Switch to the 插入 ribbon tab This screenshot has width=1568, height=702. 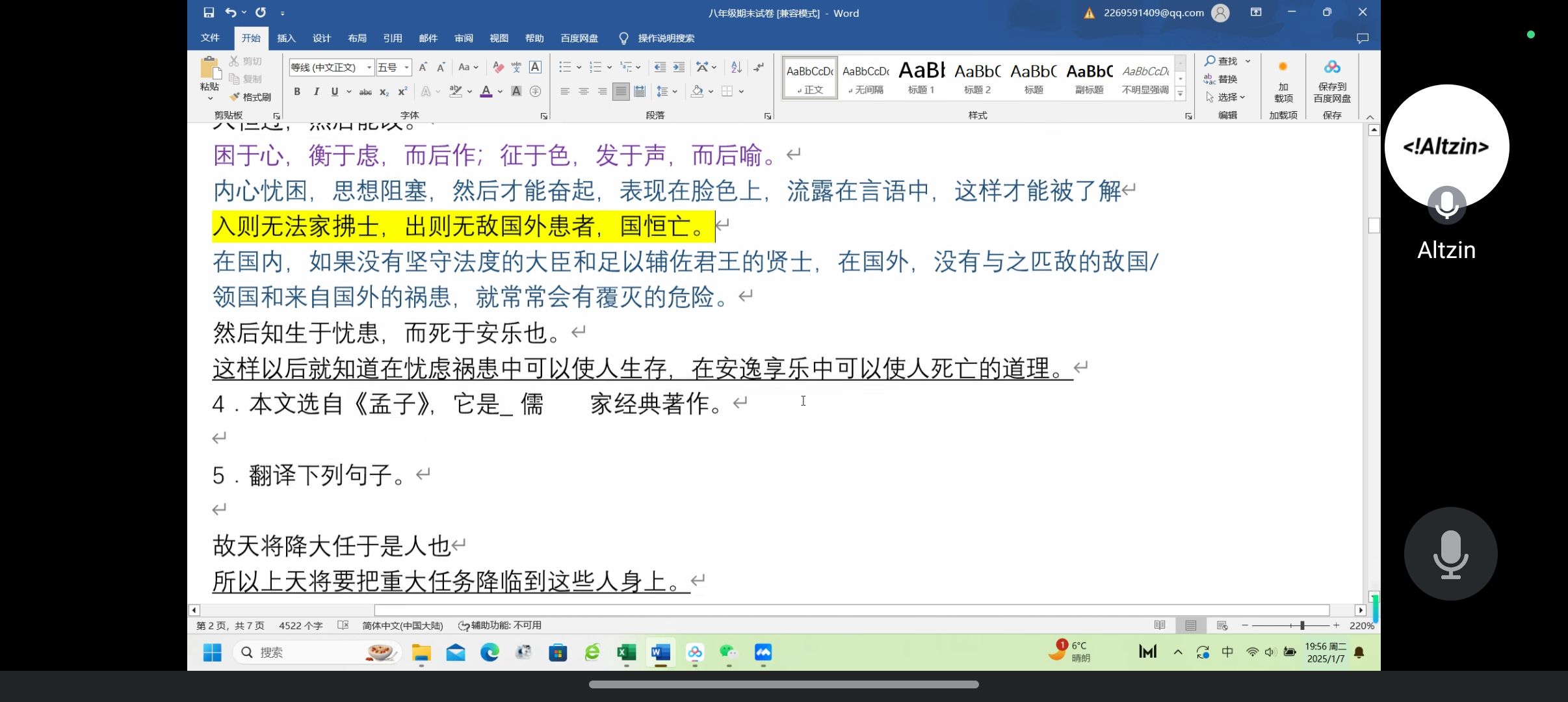(286, 38)
